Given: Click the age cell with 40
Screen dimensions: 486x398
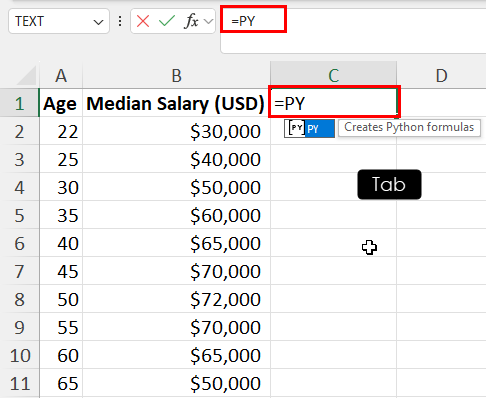Looking at the screenshot, I should (61, 243).
